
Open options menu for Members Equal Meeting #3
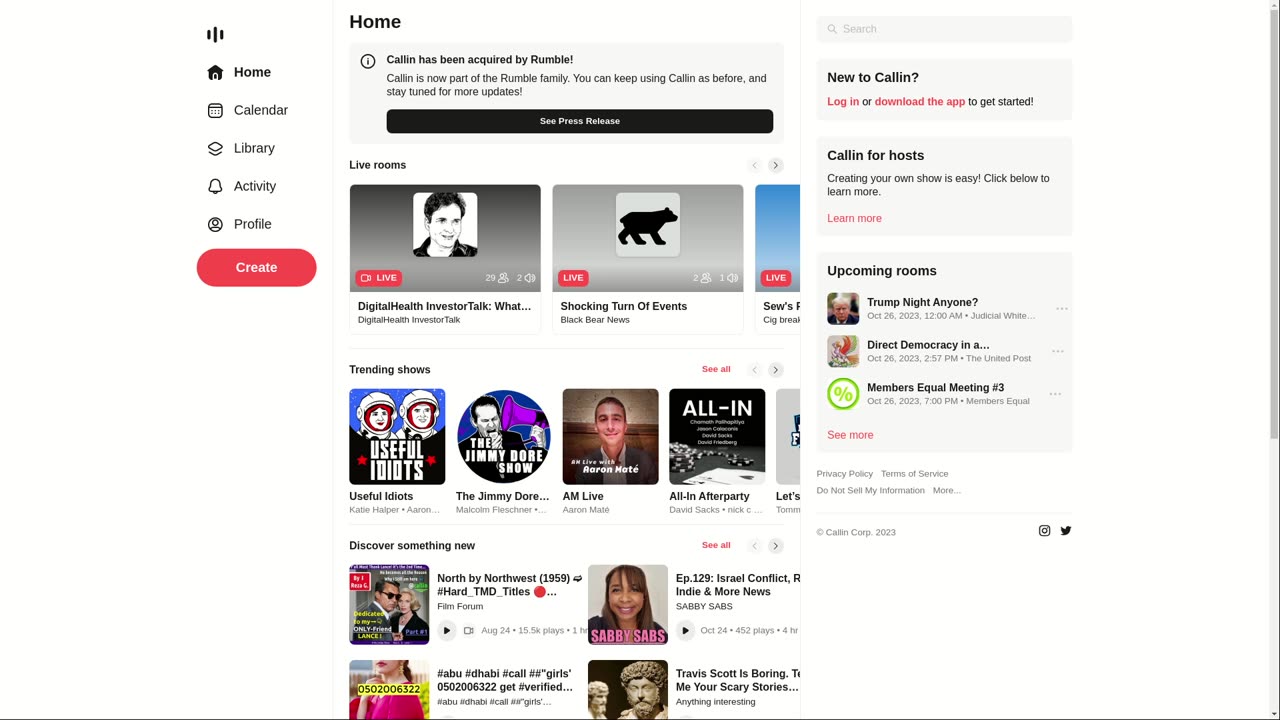pyautogui.click(x=1055, y=394)
